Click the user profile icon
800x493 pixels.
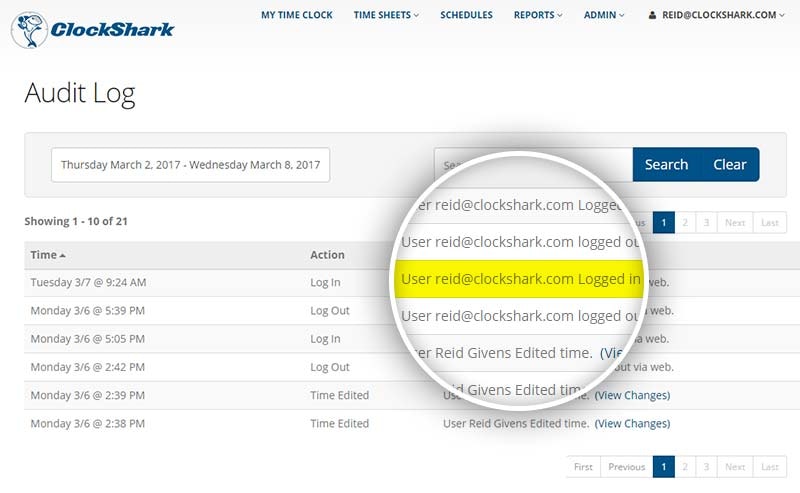pos(652,15)
